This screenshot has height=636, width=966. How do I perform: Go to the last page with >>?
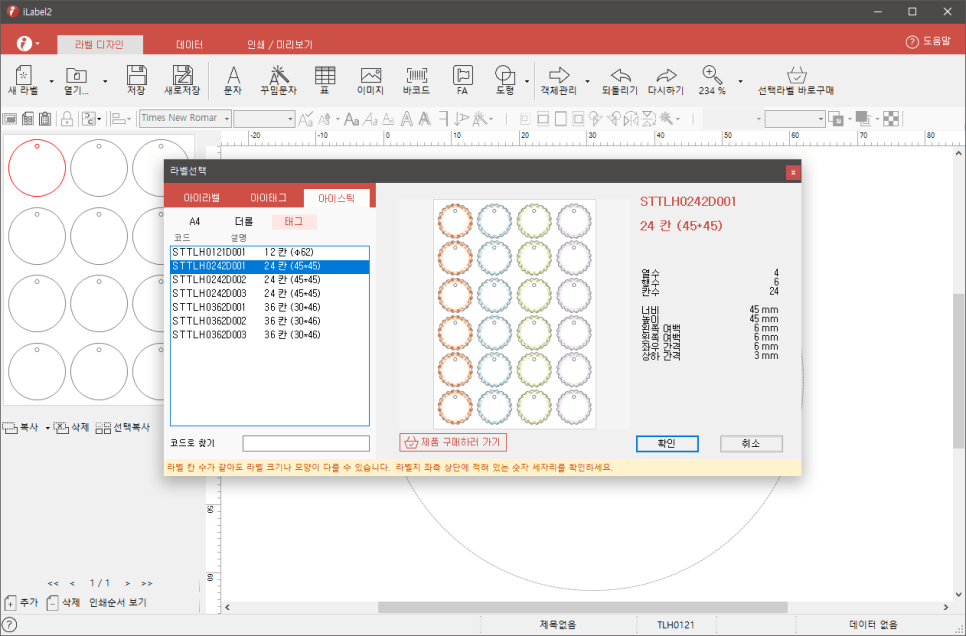(x=147, y=583)
